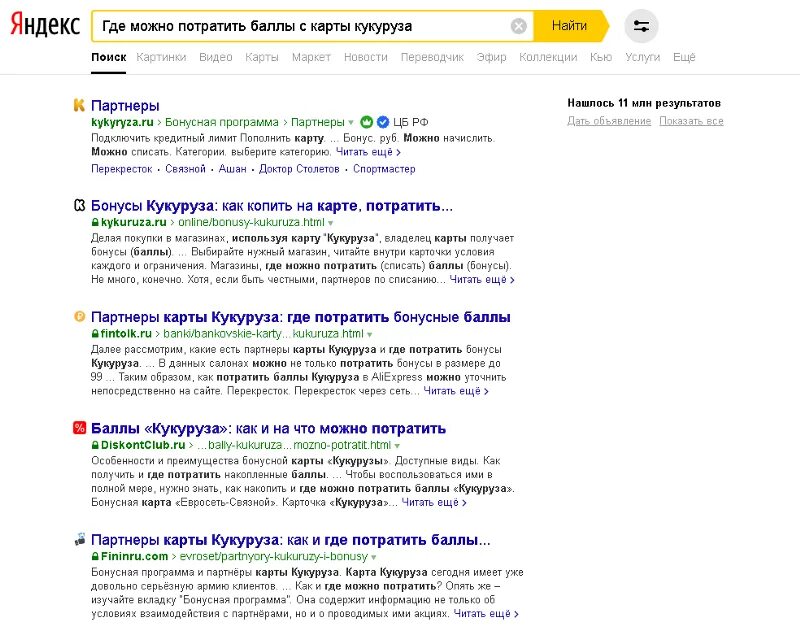The height and width of the screenshot is (630, 800).
Task: Click the DiskontClub.ru domain link
Action: click(x=143, y=445)
